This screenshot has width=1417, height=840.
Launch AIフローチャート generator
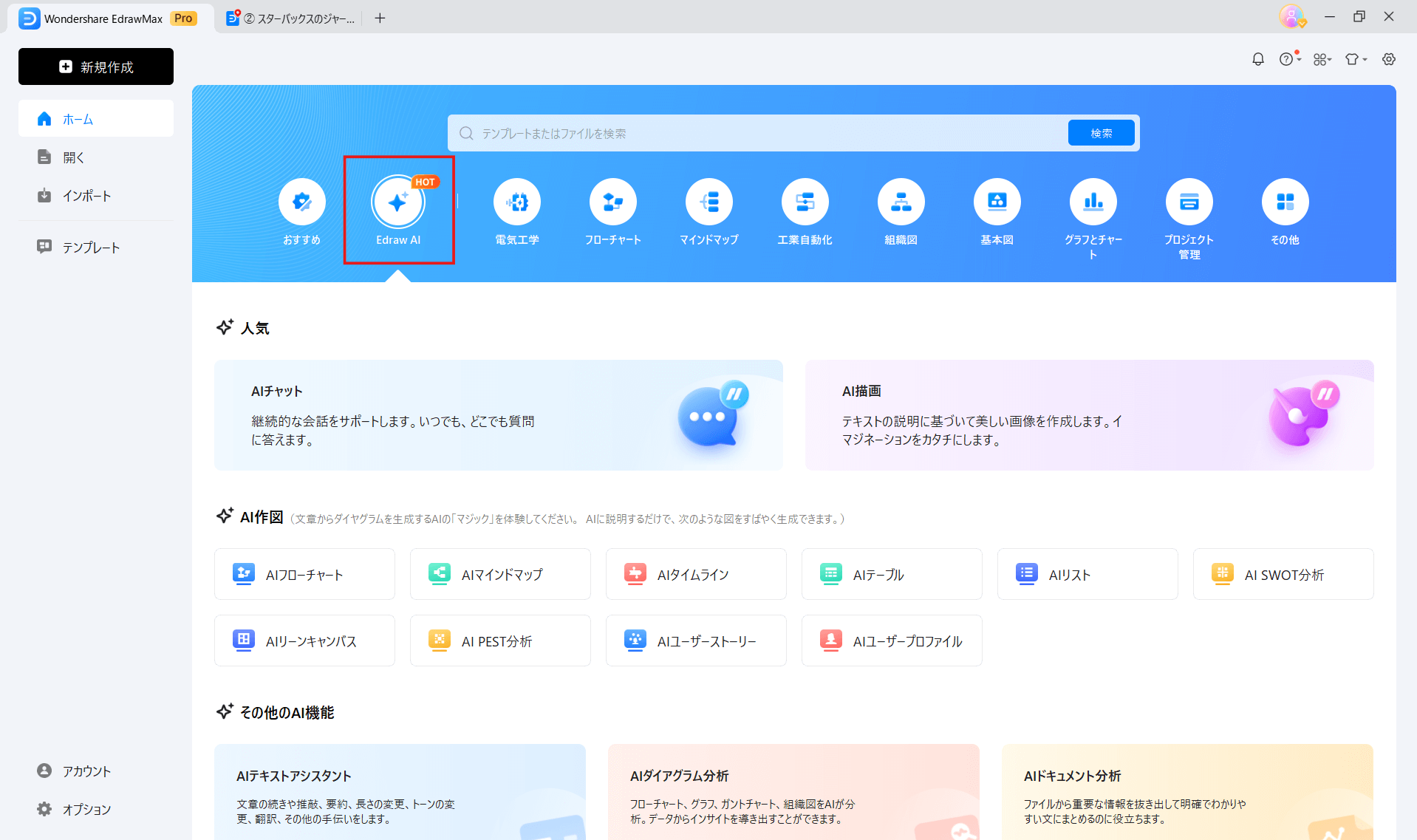(x=304, y=574)
